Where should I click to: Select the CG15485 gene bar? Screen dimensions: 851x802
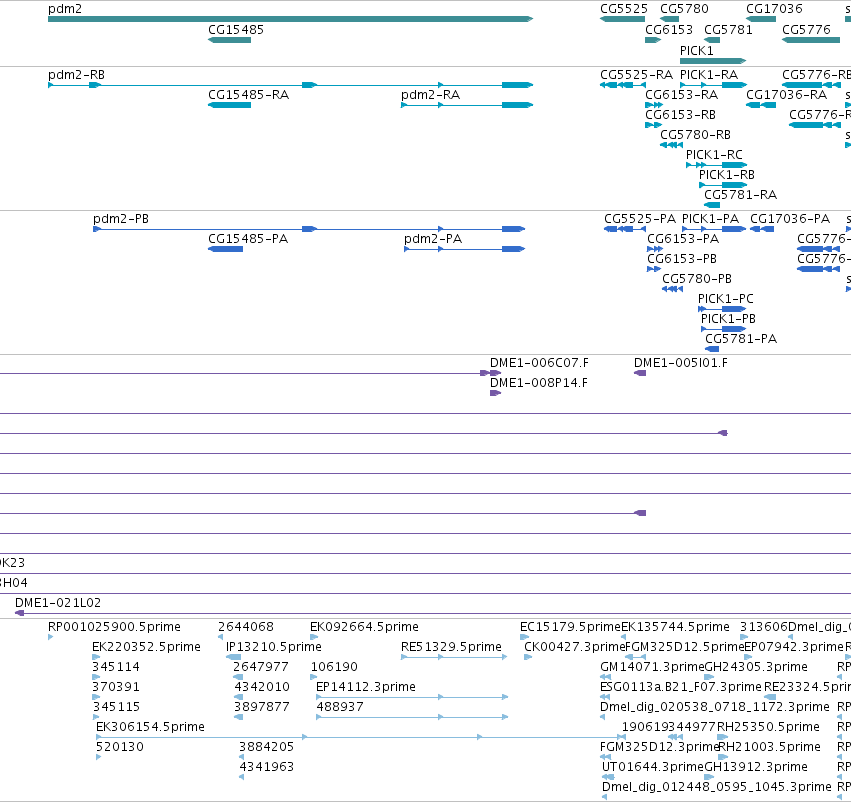[230, 40]
